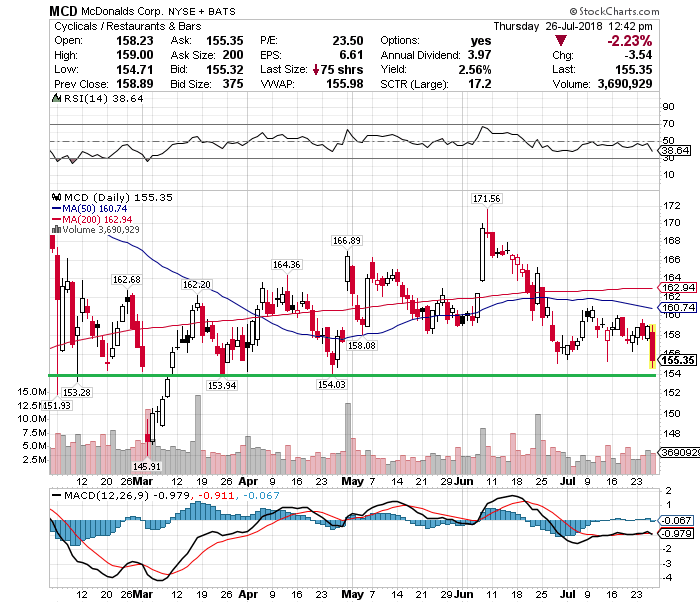Click the 171.56 price high annotation
Viewport: 700px width, 603px height.
pos(487,199)
